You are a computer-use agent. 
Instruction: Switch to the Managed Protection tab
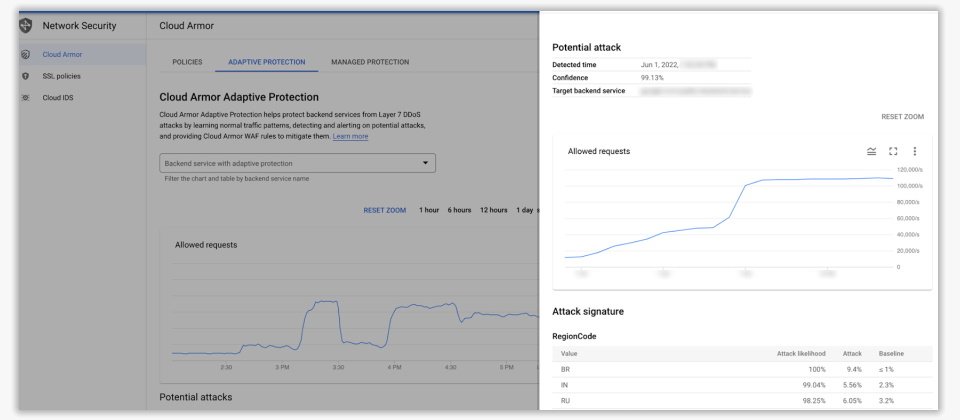point(370,62)
